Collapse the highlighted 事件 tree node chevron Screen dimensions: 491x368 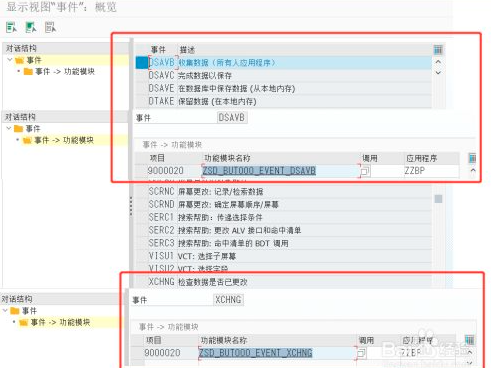[x=10, y=60]
